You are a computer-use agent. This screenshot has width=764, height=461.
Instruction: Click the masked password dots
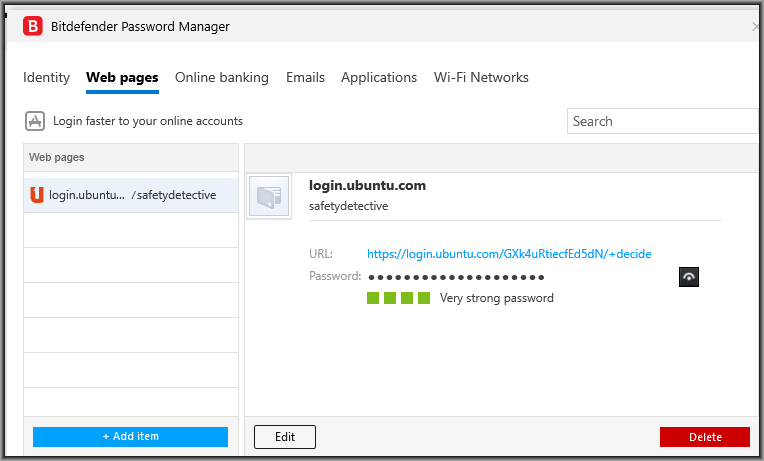point(456,277)
